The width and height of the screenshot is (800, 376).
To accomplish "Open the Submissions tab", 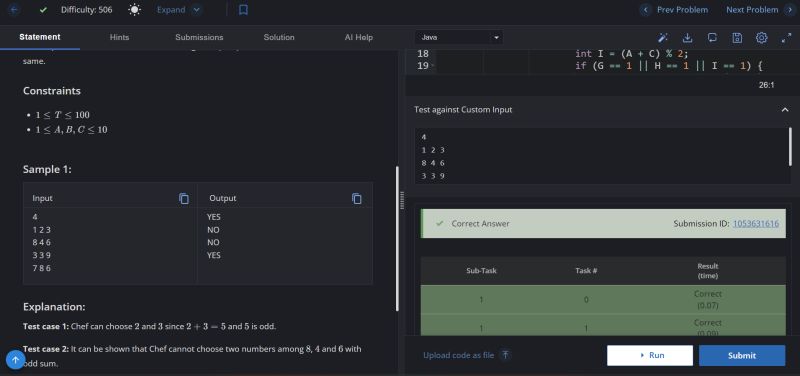I will pos(199,37).
